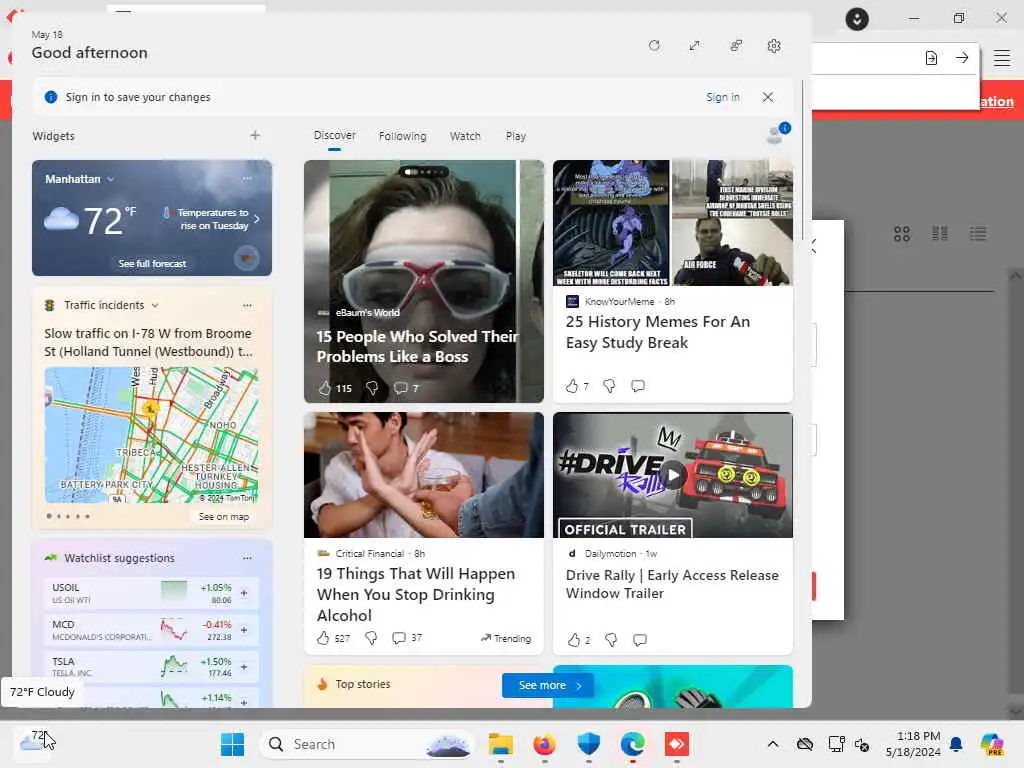Add a new widget with plus icon
The height and width of the screenshot is (768, 1024).
click(255, 135)
